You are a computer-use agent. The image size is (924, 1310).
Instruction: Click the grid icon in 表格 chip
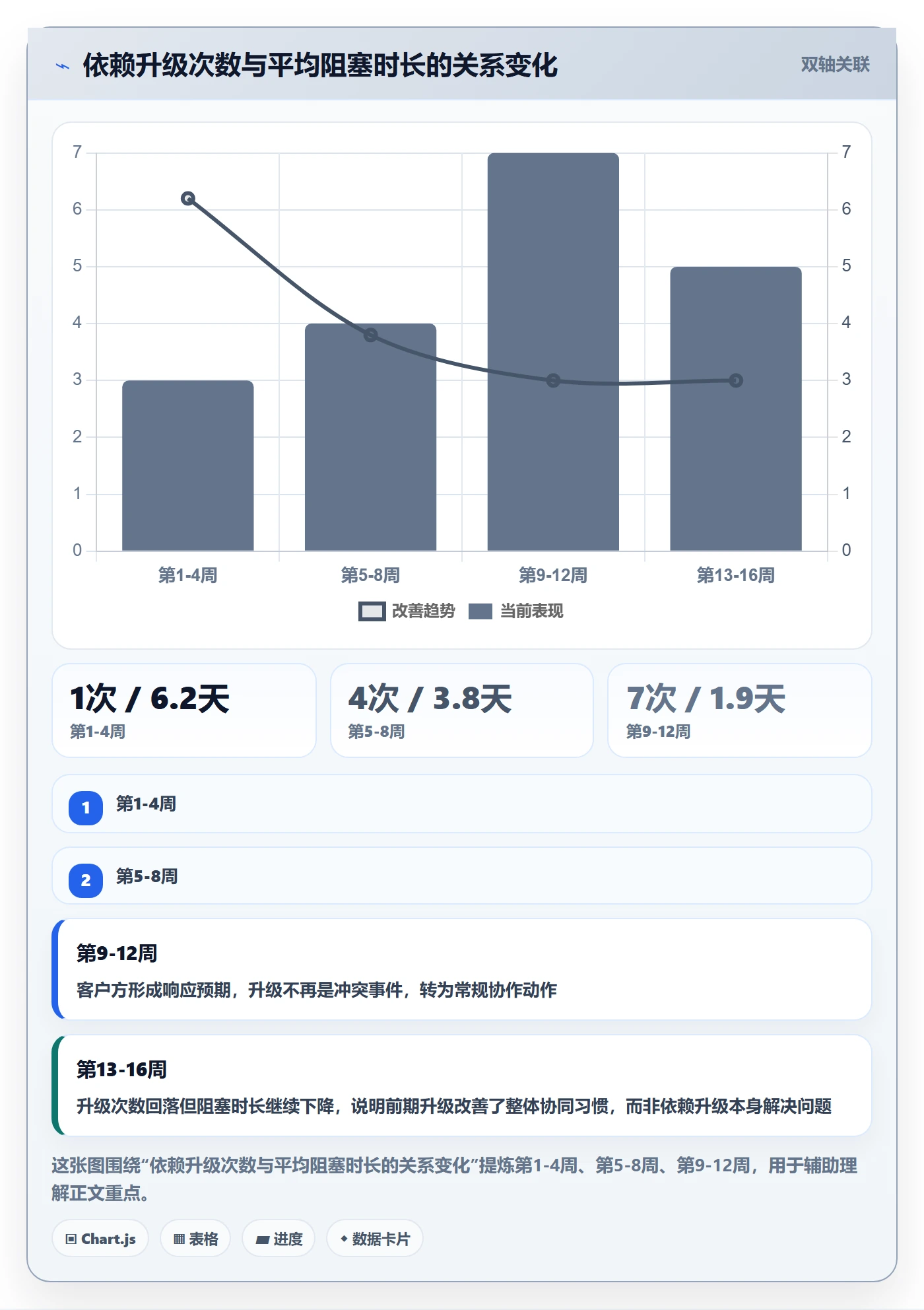coord(179,1239)
